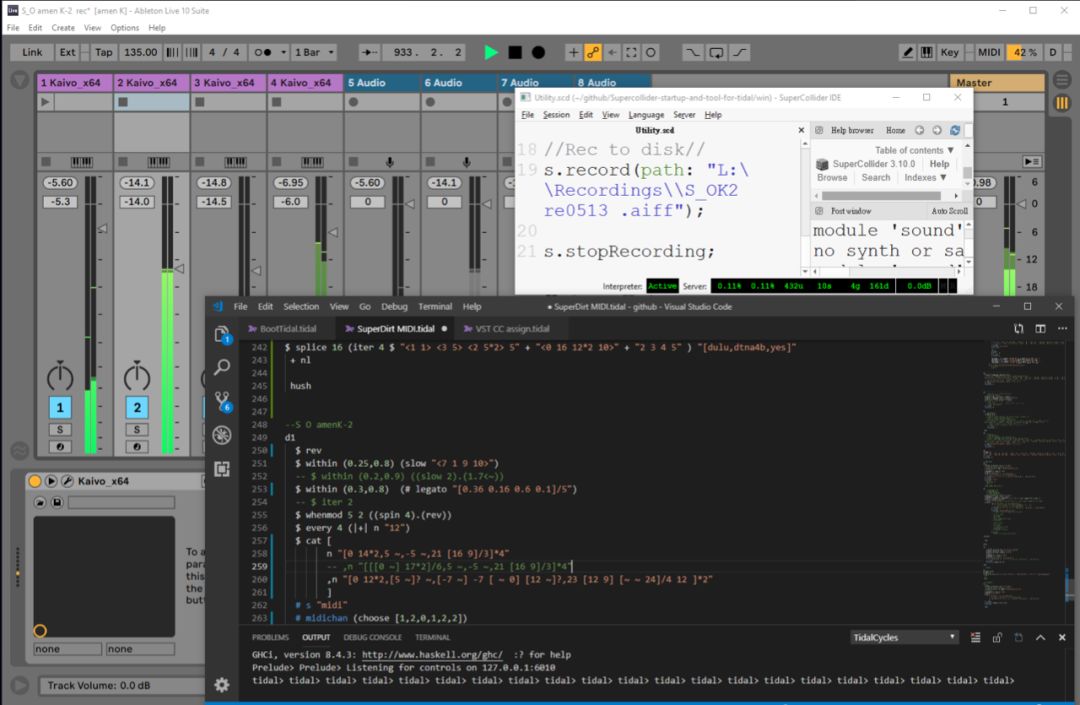The width and height of the screenshot is (1080, 705).
Task: Switch to the VST CC assign.tidal tab
Action: (x=512, y=329)
